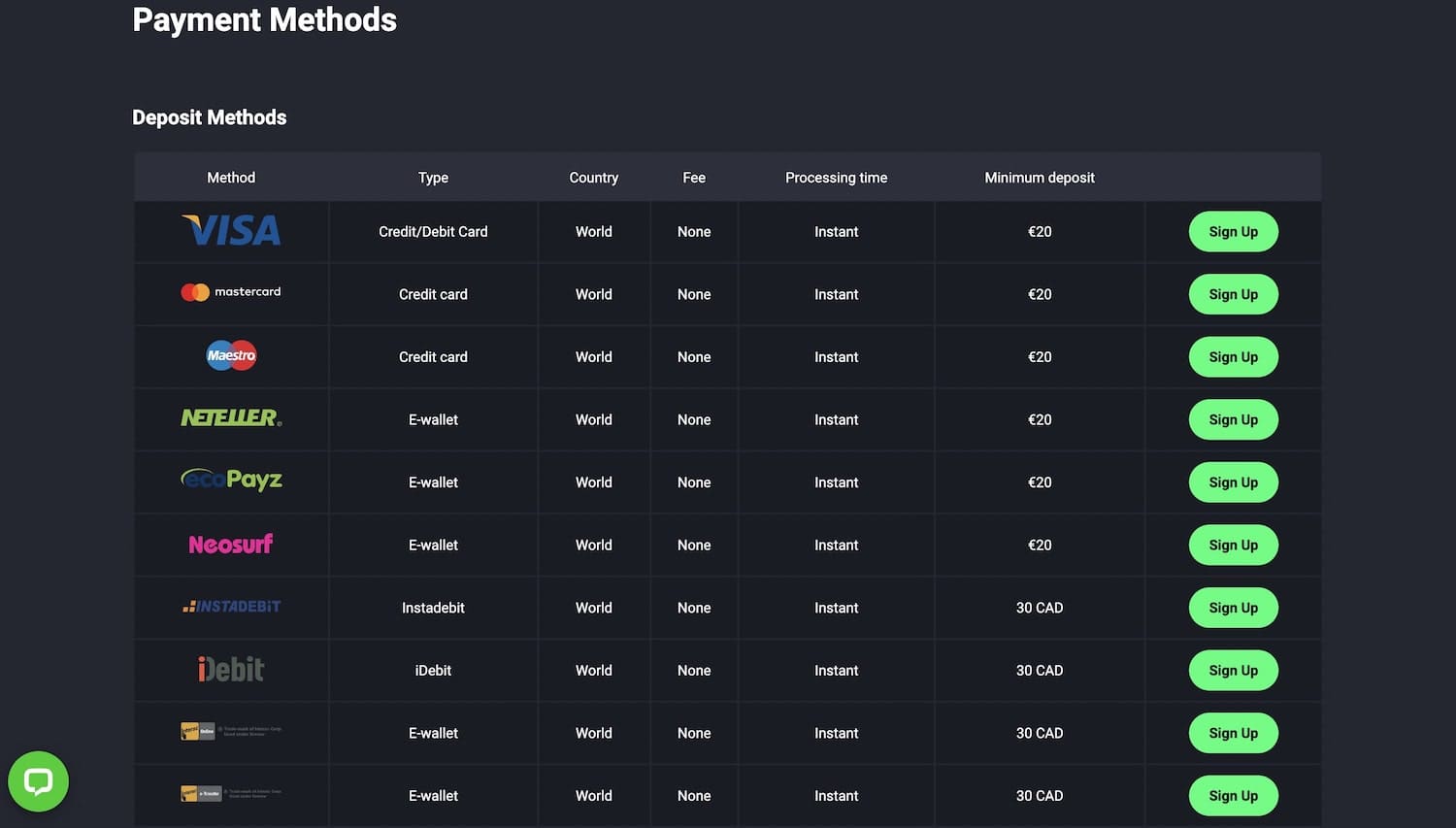1456x828 pixels.
Task: Click "30 CAD" in the Interac Online row
Action: click(x=1040, y=733)
